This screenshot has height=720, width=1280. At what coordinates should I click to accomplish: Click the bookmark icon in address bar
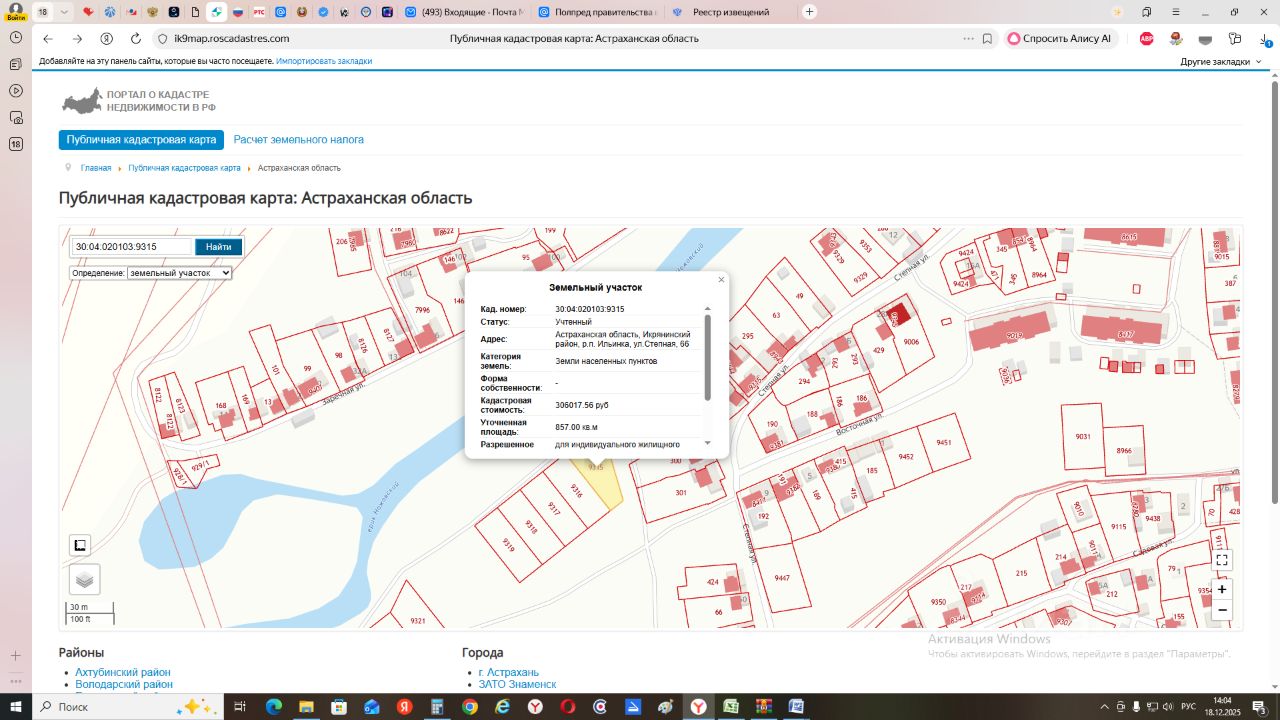987,39
